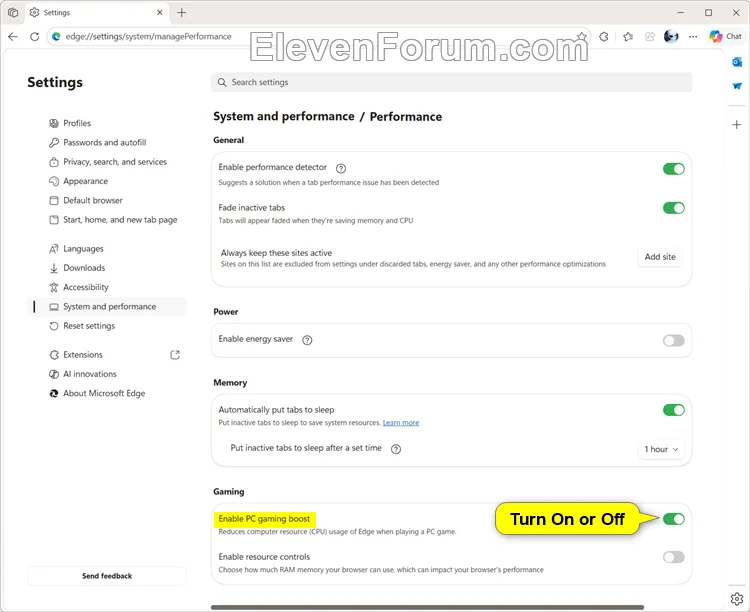Open the Favorites list icon
750x612 pixels.
click(x=628, y=36)
